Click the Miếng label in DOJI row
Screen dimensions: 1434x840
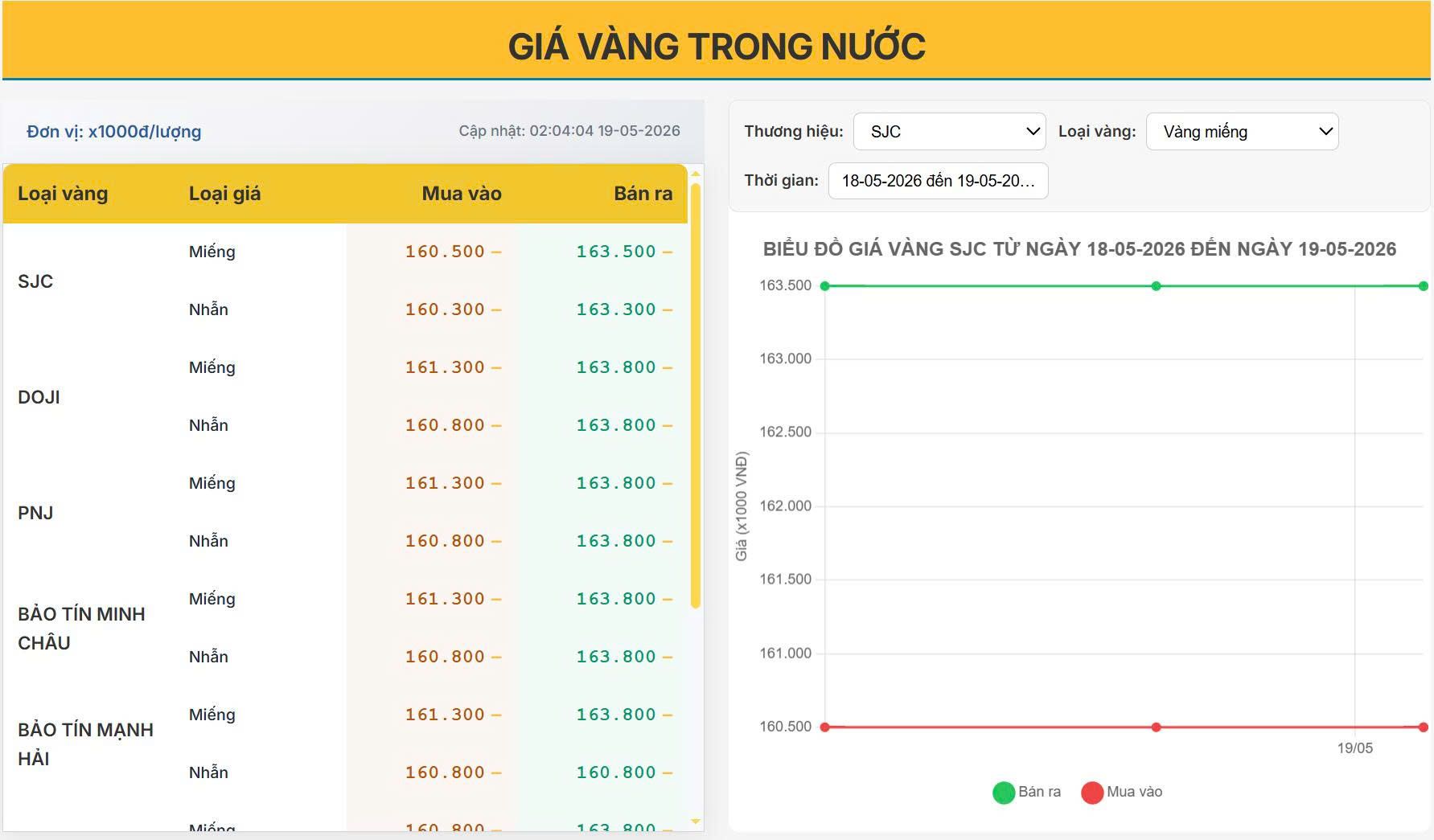(212, 367)
